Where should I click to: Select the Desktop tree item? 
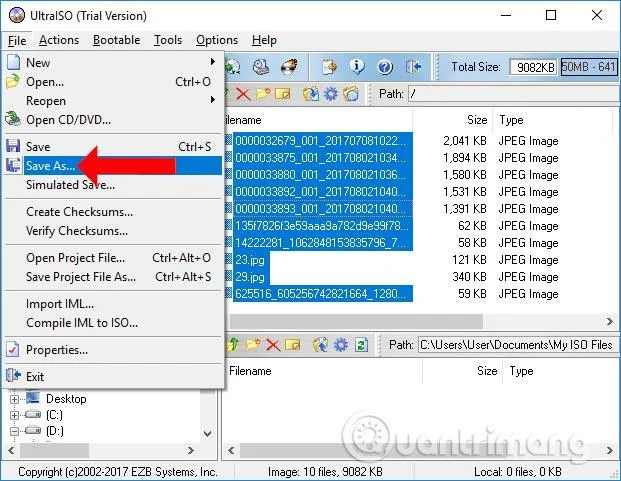coord(66,399)
